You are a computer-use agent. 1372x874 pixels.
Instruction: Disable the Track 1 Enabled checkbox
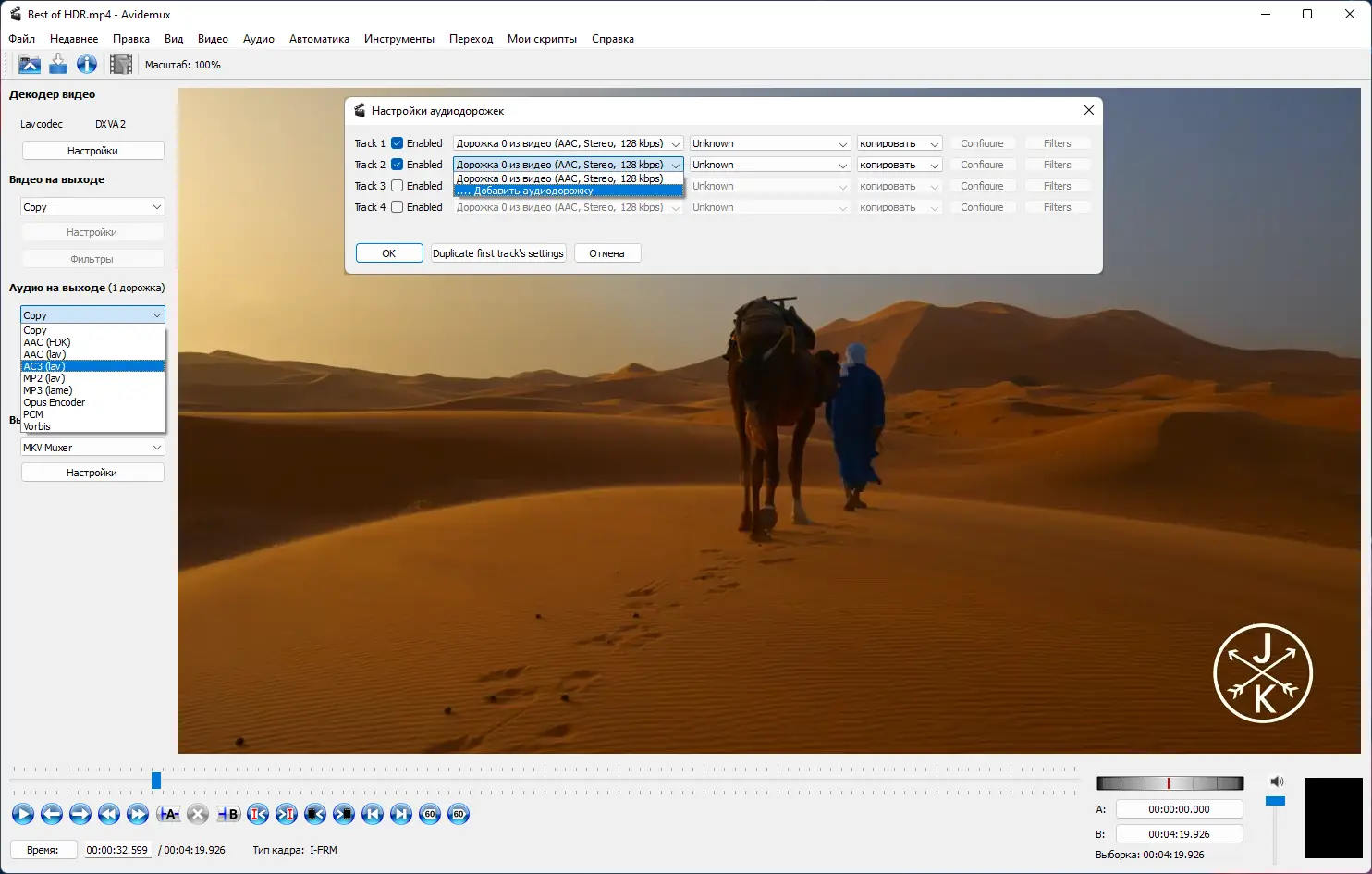(x=398, y=143)
